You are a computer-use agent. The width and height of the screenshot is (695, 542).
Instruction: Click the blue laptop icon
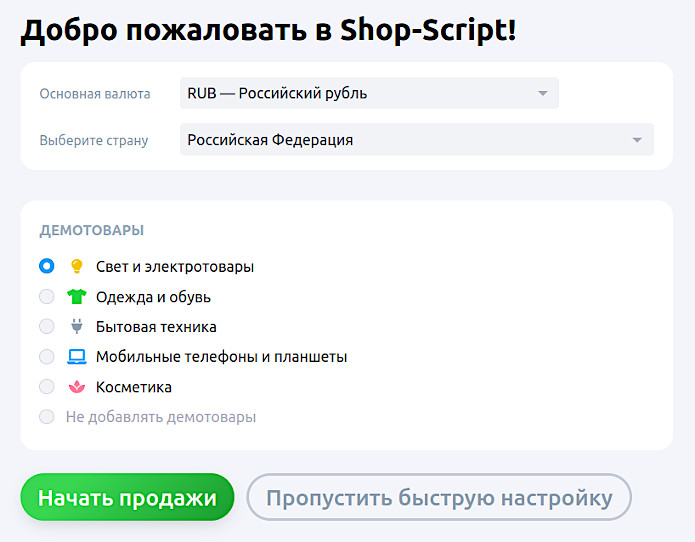point(76,357)
